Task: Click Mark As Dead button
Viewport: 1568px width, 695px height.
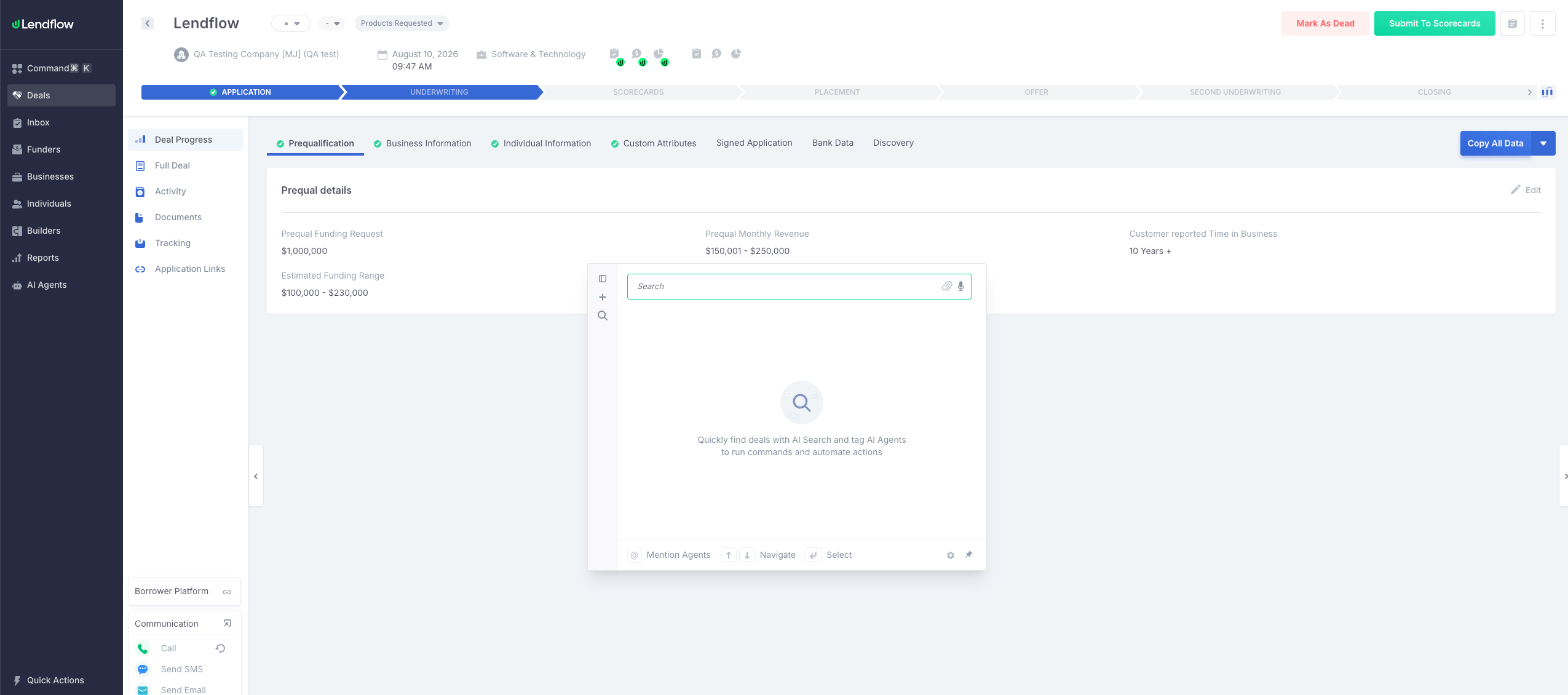Action: click(1325, 23)
